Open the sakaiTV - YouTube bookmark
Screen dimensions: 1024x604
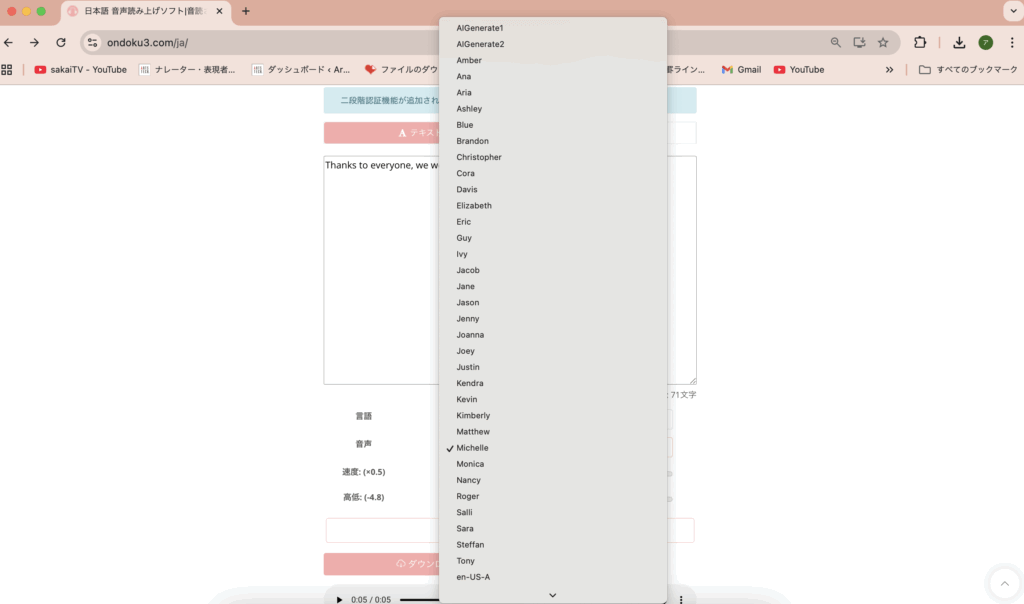[81, 70]
